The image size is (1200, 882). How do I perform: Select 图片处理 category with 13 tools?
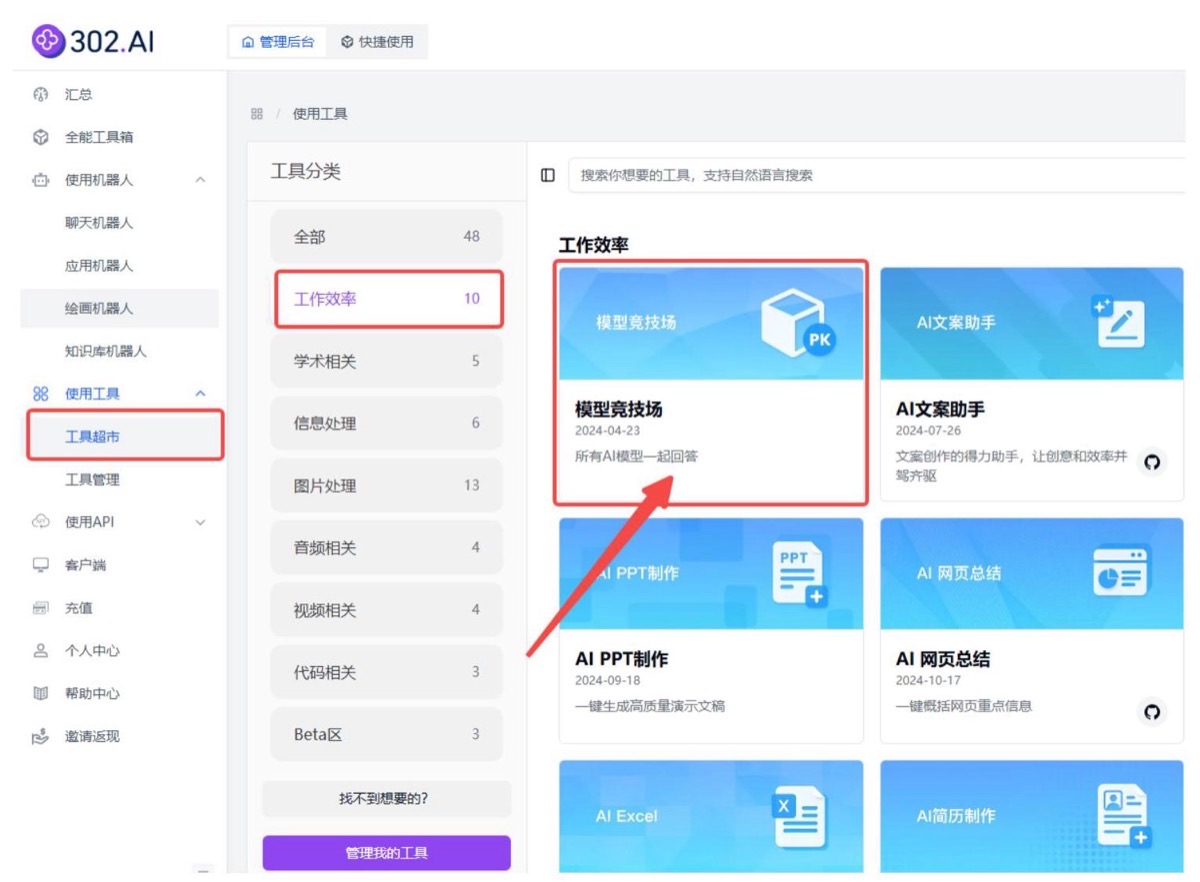click(387, 486)
